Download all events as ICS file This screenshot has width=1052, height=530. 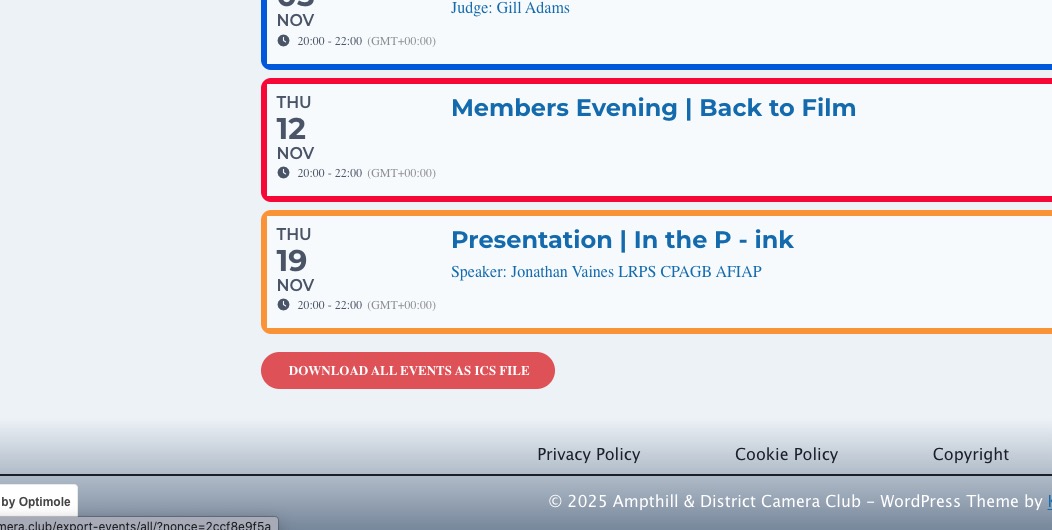click(408, 371)
